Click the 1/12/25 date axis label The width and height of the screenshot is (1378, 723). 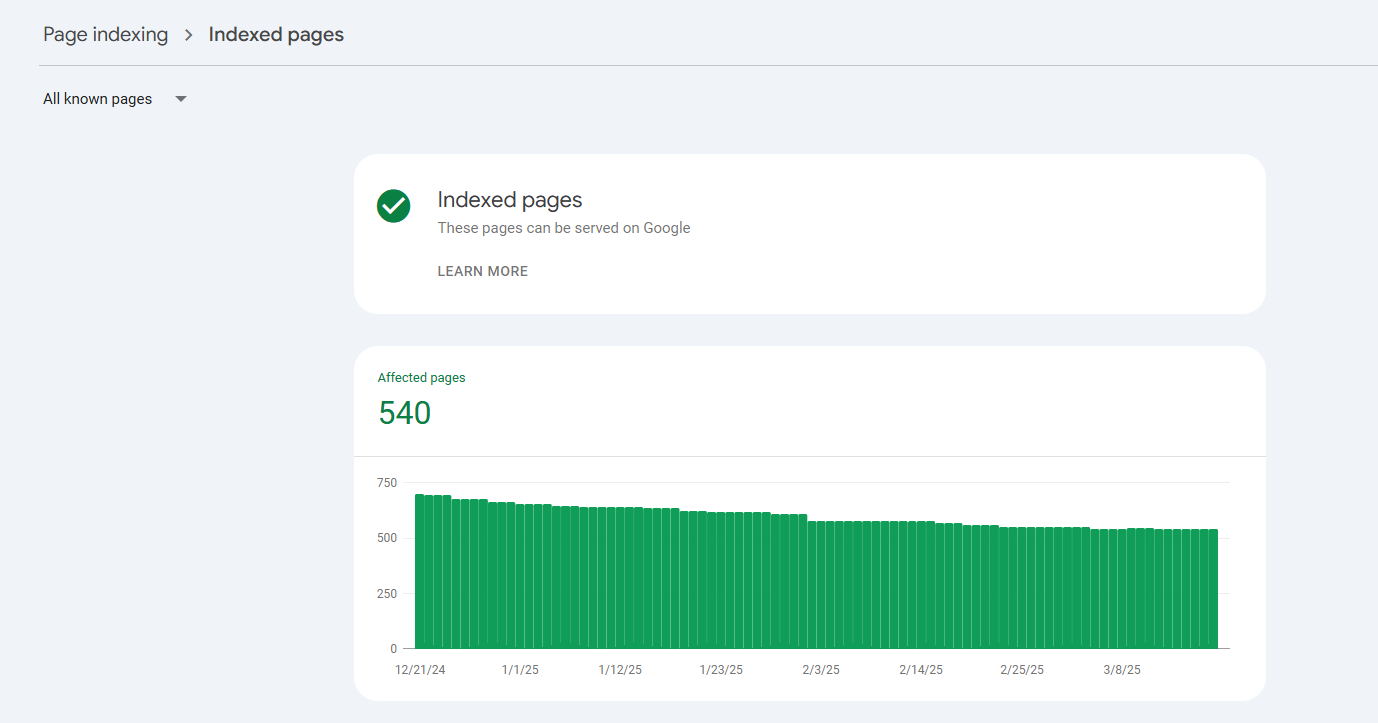pos(620,670)
